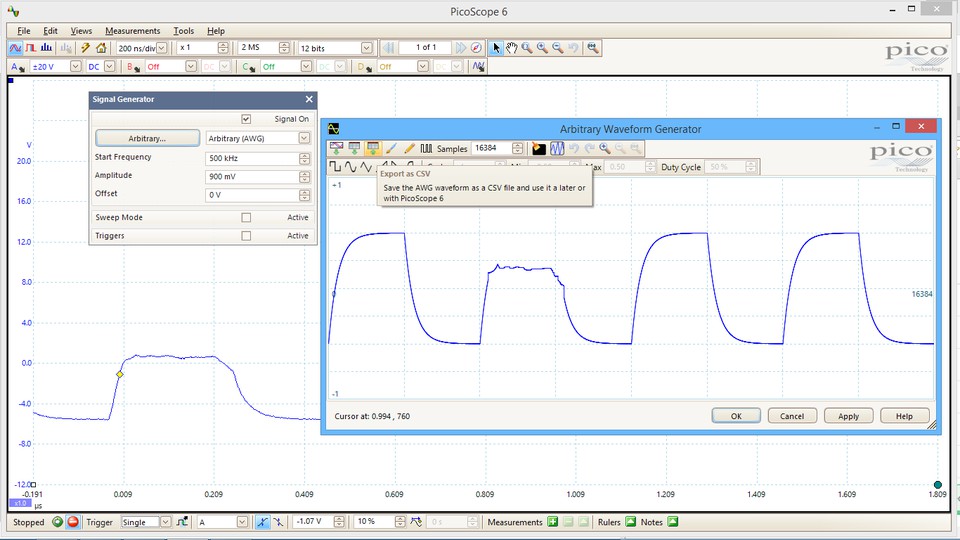Open the timebase 200 ns/div dropdown

[162, 48]
